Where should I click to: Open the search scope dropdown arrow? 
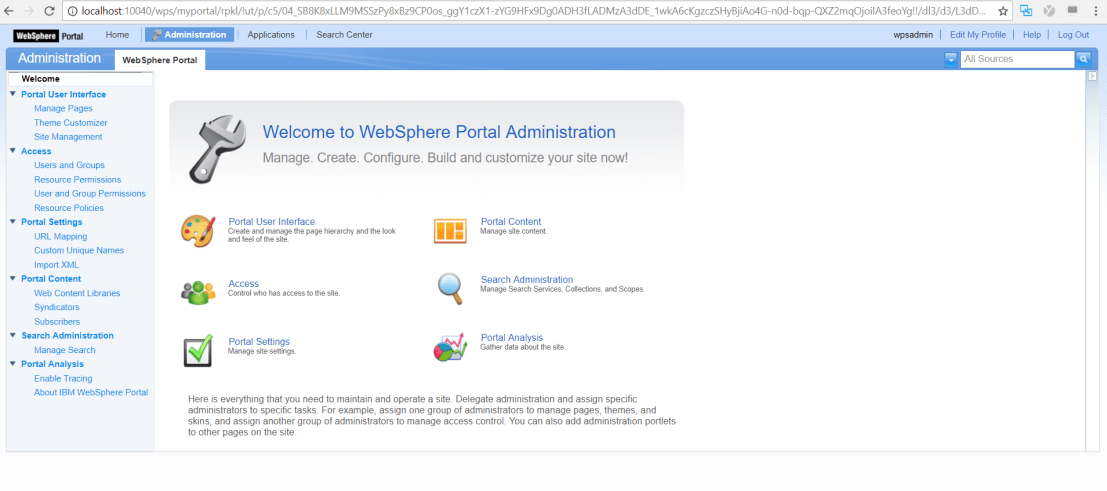coord(950,59)
